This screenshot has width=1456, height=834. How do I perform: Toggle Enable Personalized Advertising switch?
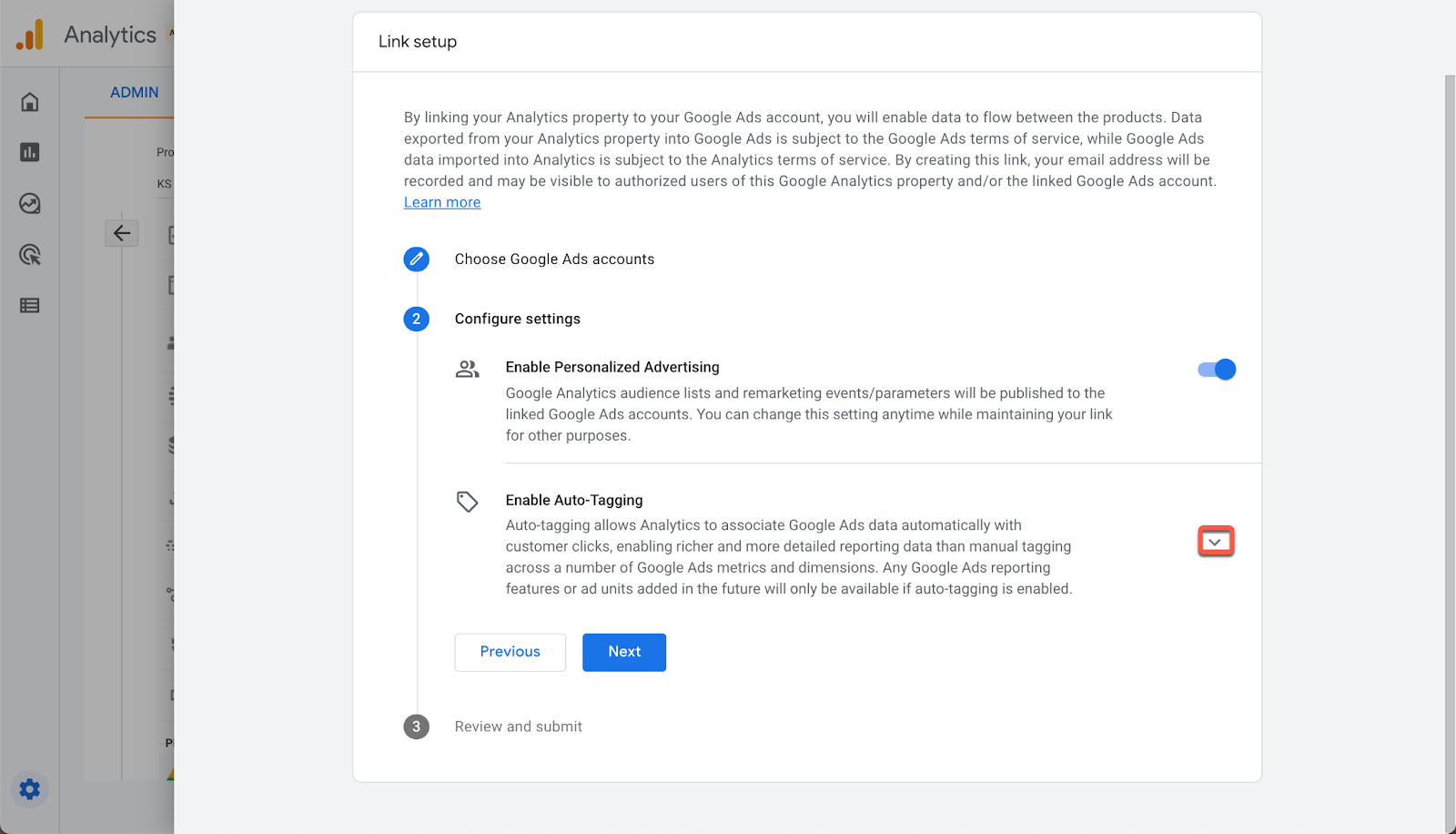1217,370
